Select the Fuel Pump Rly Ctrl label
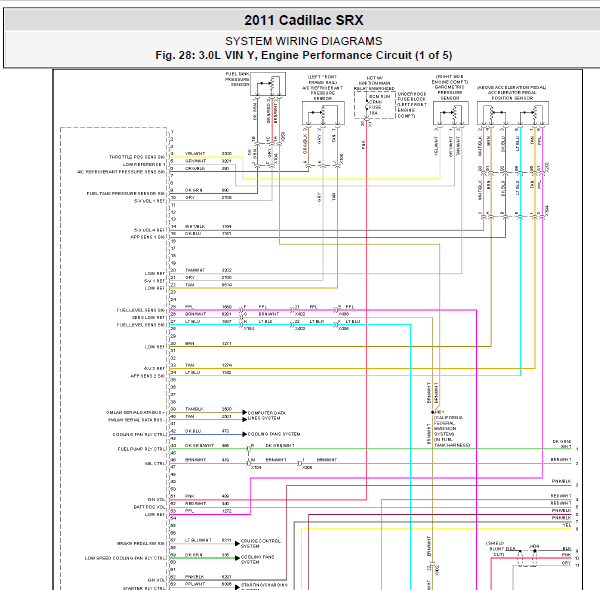Screen dimensions: 600x590 [x=142, y=449]
